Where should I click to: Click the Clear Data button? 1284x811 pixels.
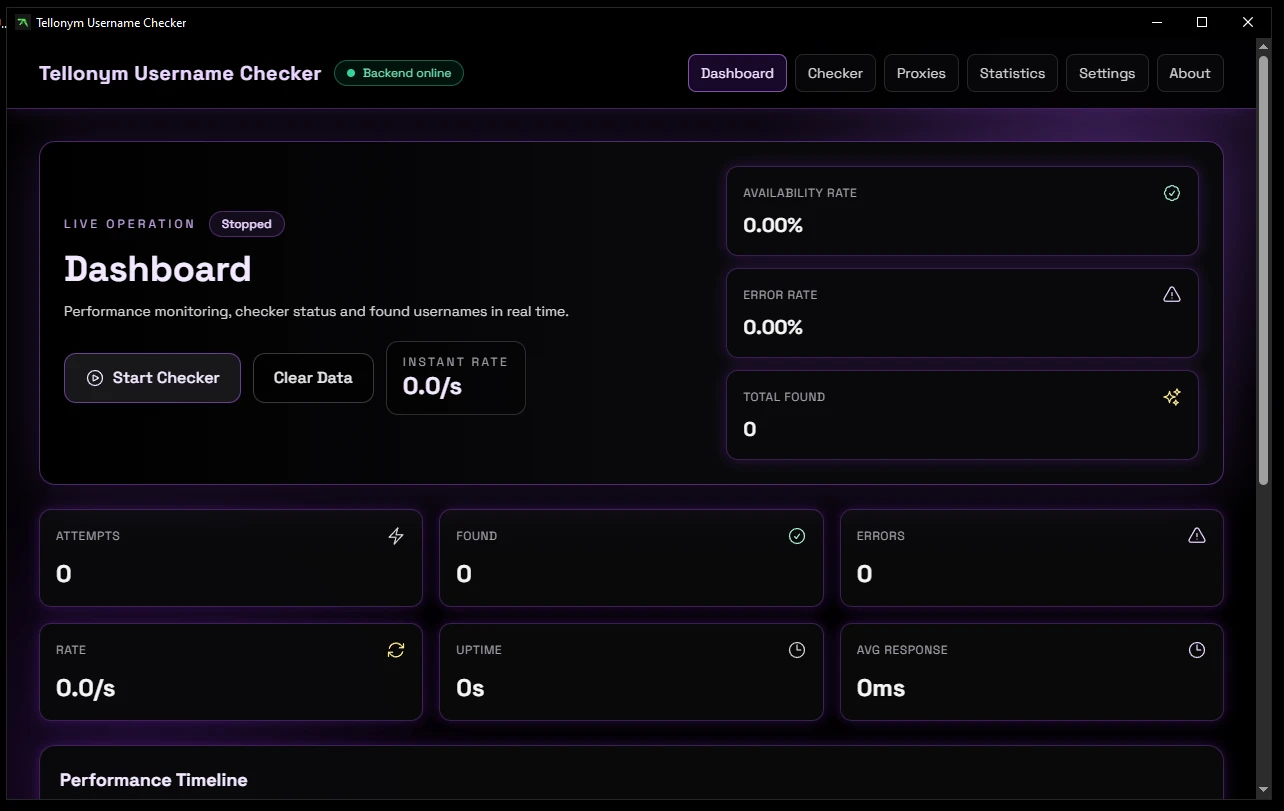tap(313, 378)
